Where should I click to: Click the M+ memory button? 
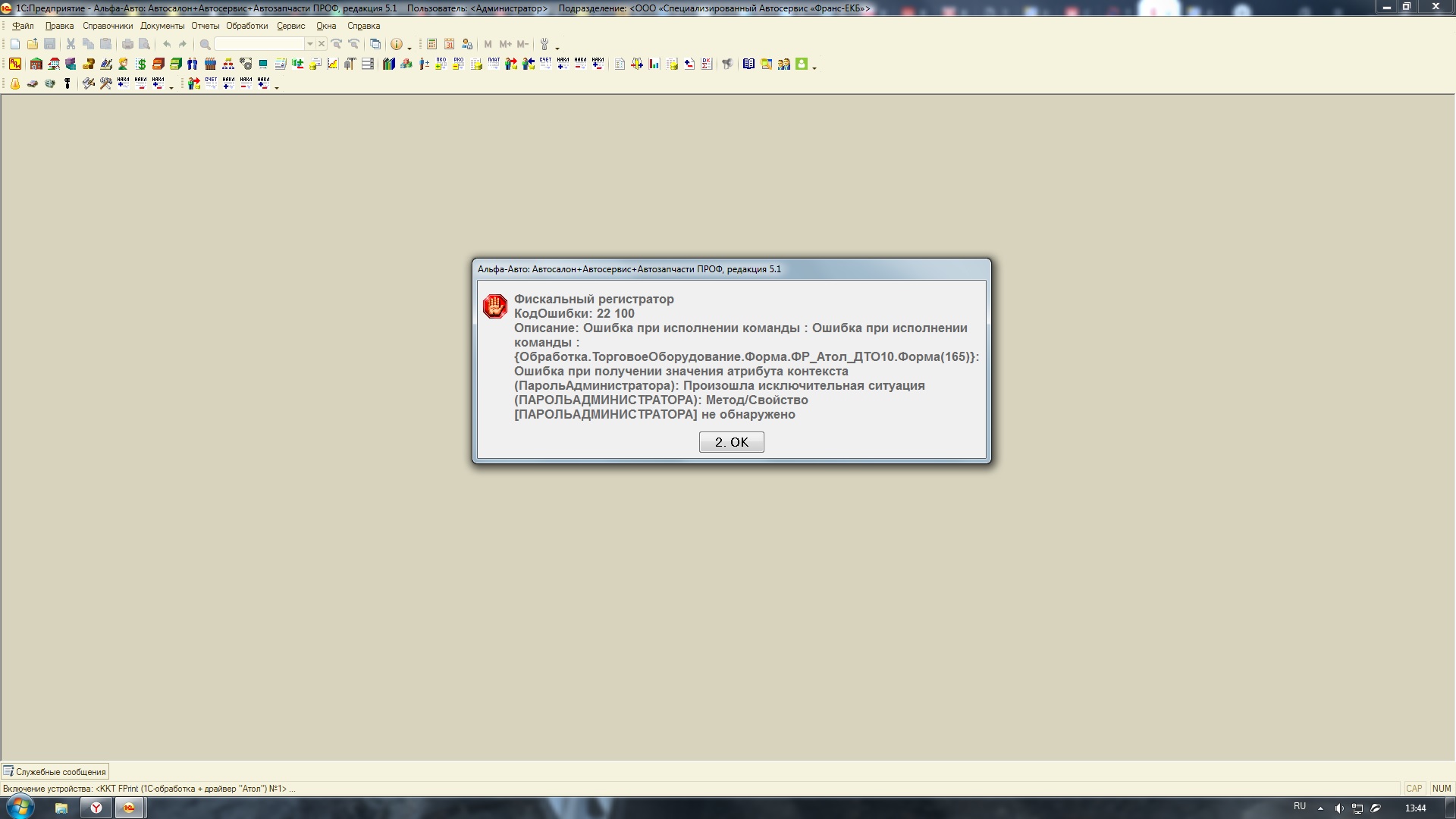(x=505, y=44)
